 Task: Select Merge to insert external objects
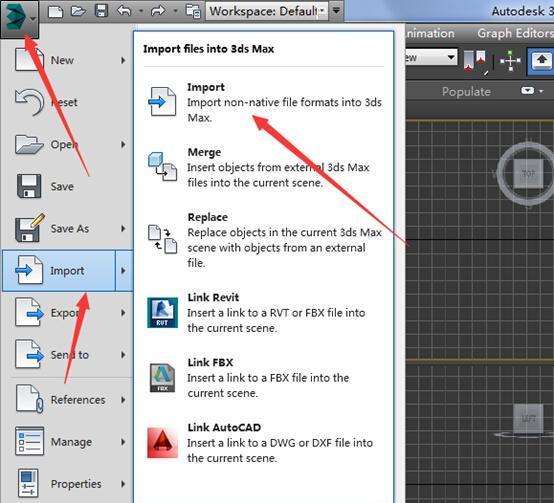(x=264, y=167)
